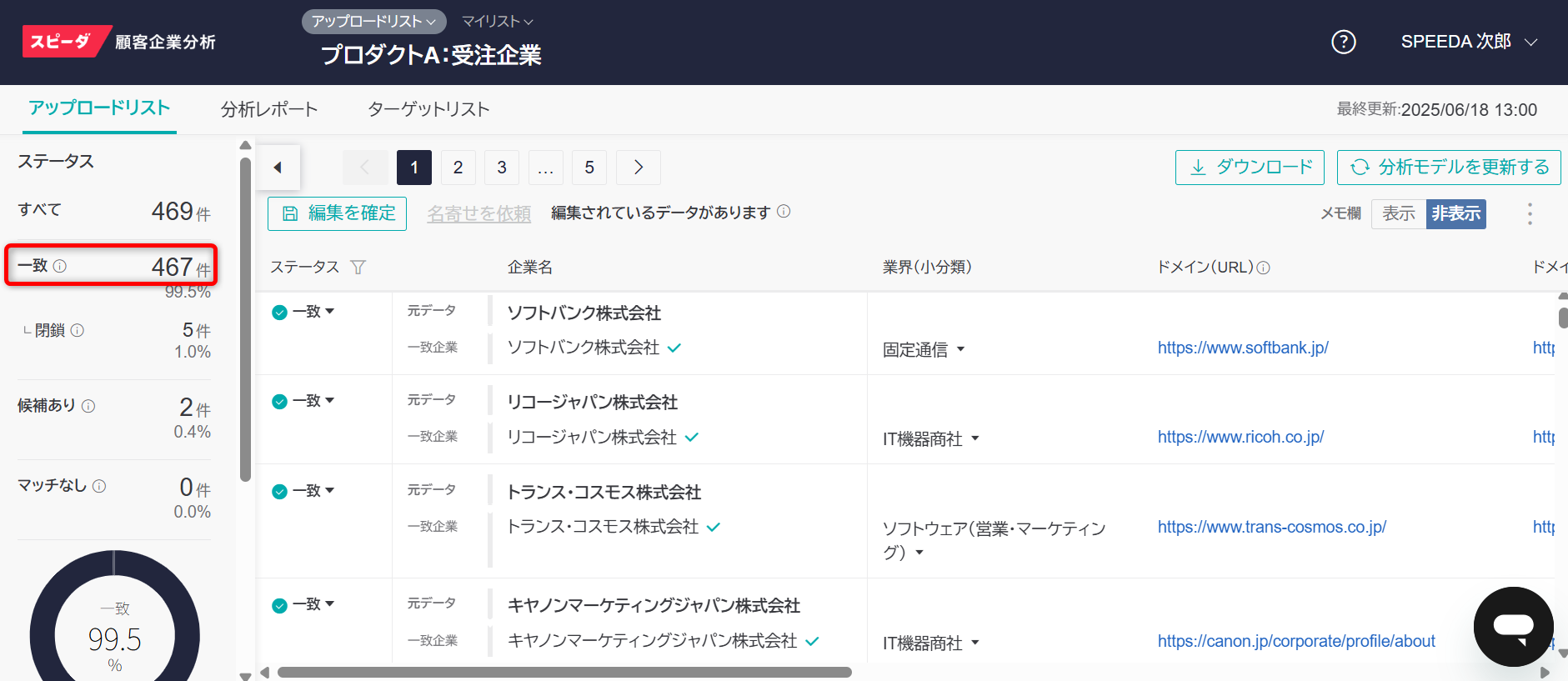1568x681 pixels.
Task: Set memo column to 表示
Action: click(1398, 214)
